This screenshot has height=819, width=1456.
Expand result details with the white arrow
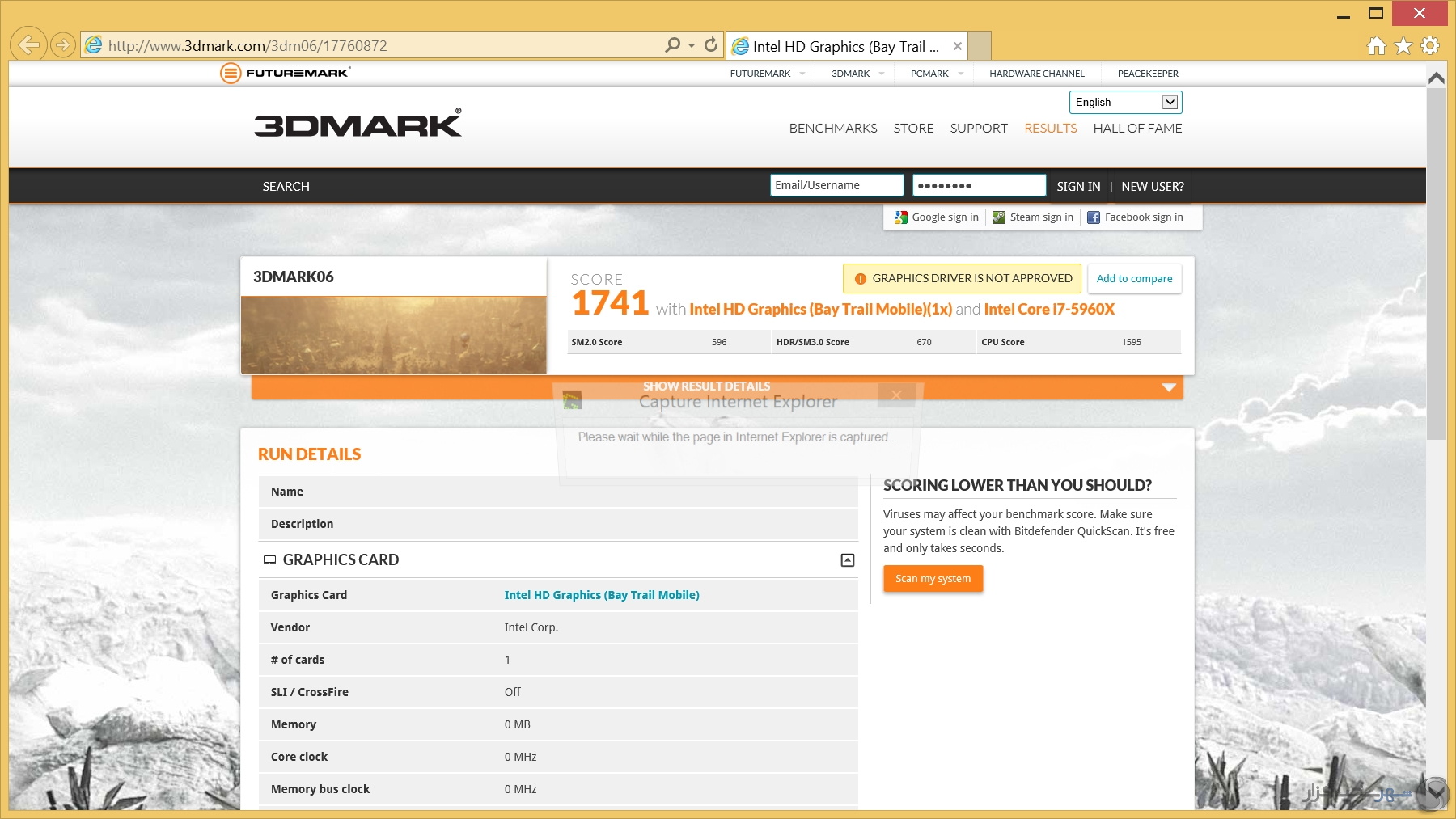1169,387
